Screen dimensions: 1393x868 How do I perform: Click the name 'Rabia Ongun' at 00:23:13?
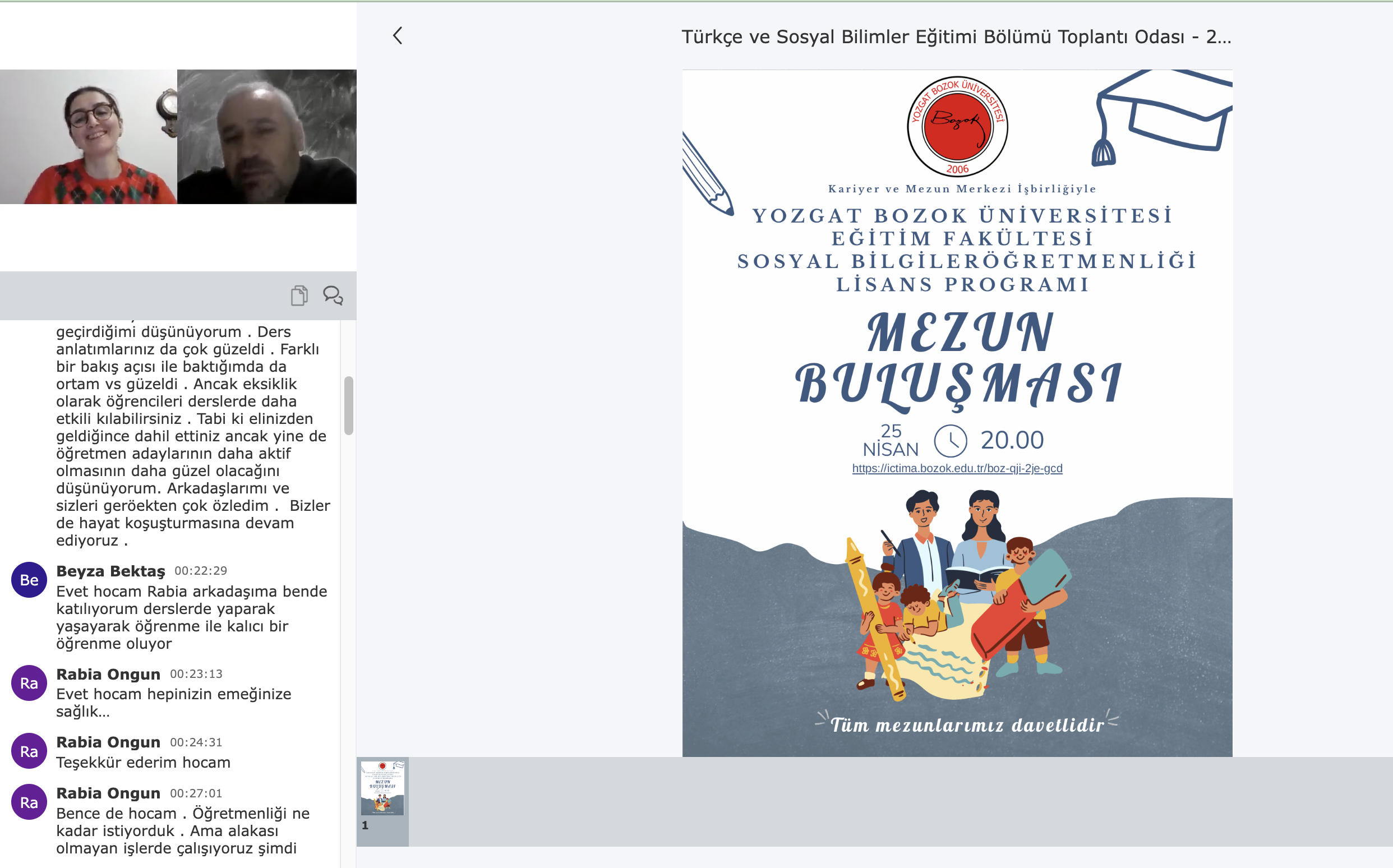pyautogui.click(x=108, y=674)
